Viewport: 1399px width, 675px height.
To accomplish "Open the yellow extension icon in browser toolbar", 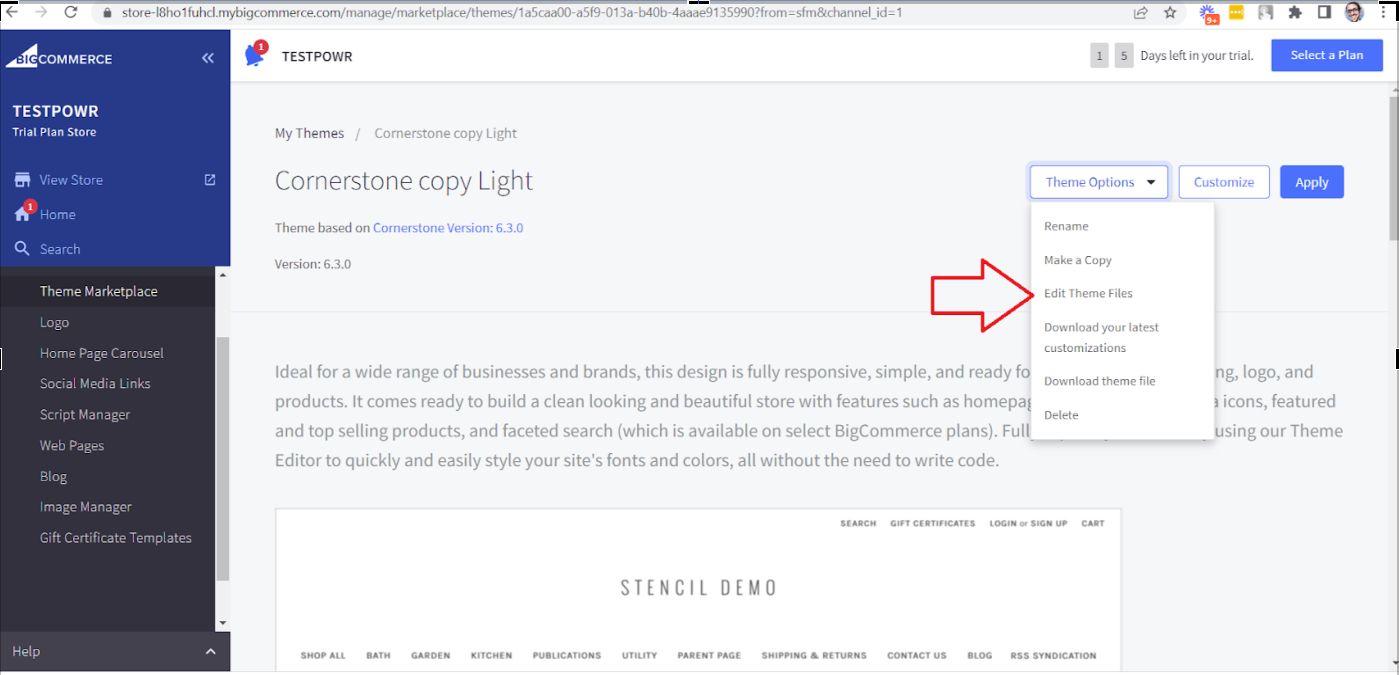I will click(1237, 12).
